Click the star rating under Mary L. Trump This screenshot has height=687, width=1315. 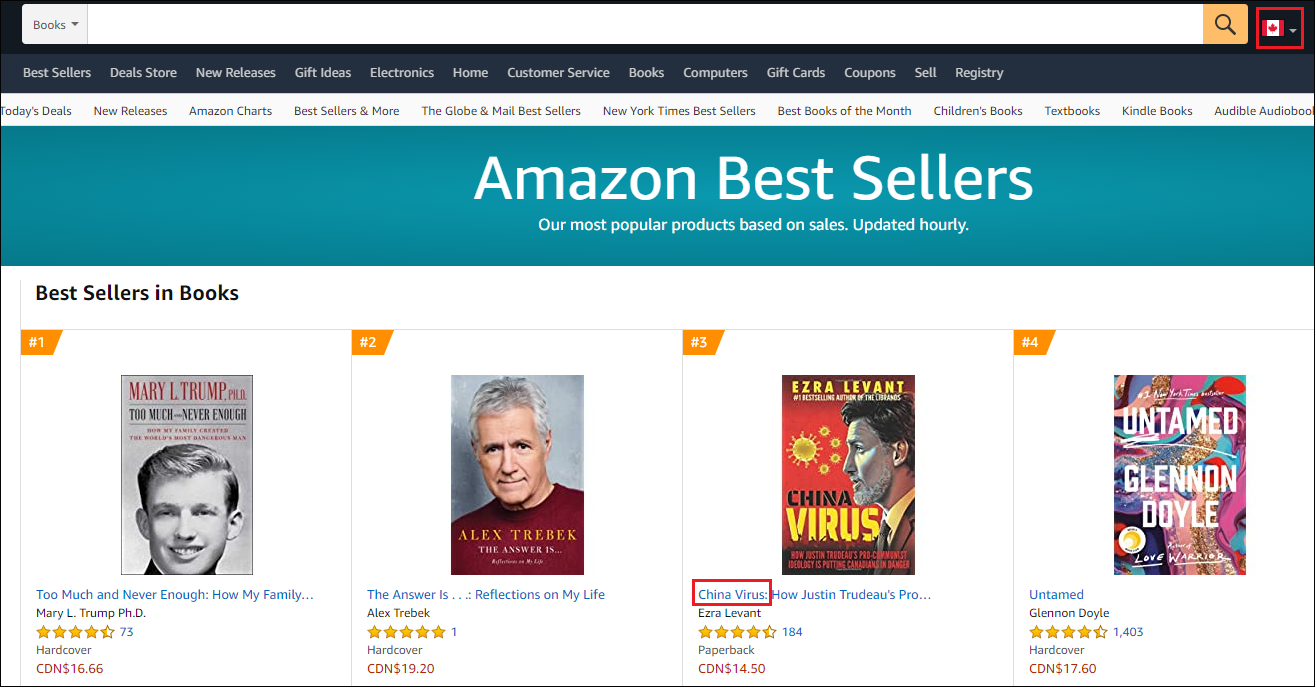tap(74, 632)
